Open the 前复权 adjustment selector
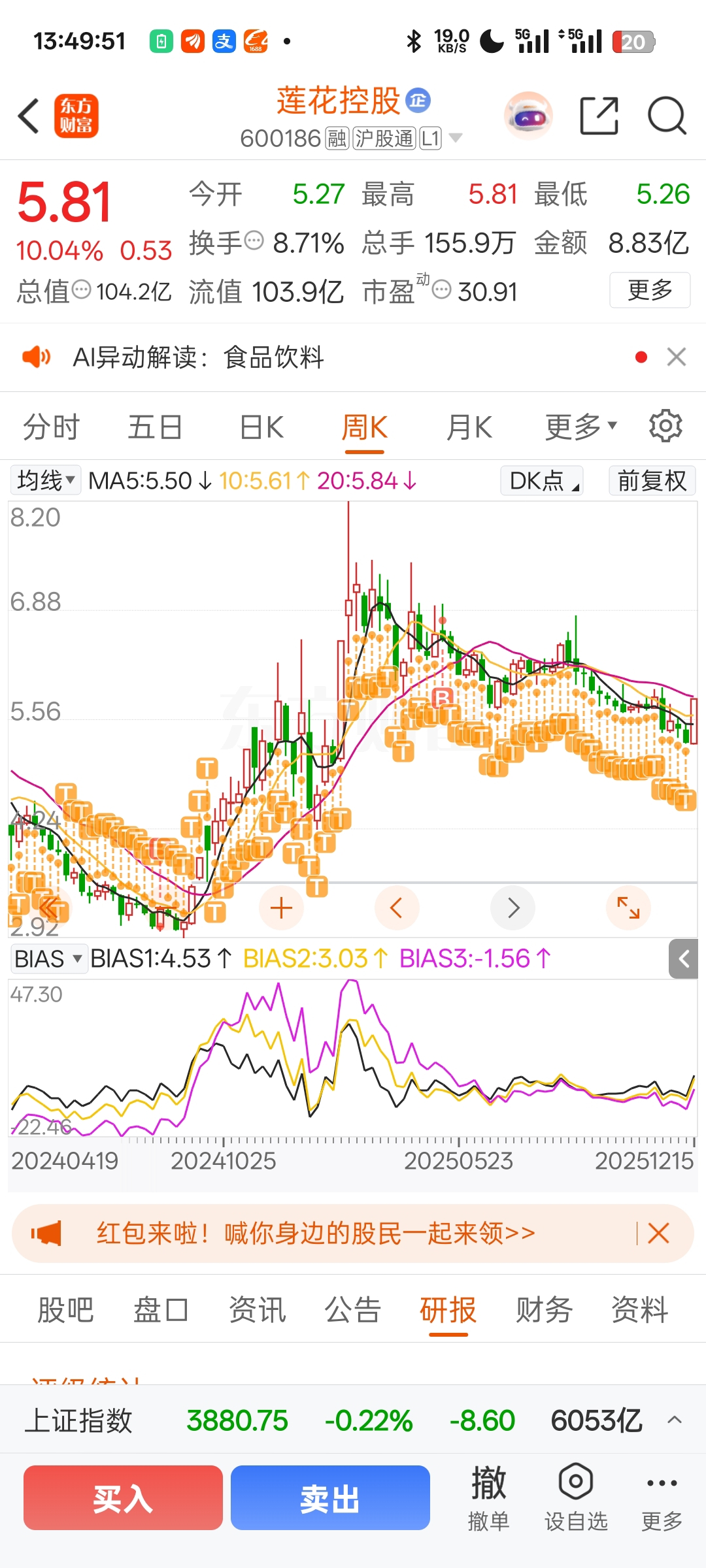Screen dimensions: 706x1568 (652, 480)
